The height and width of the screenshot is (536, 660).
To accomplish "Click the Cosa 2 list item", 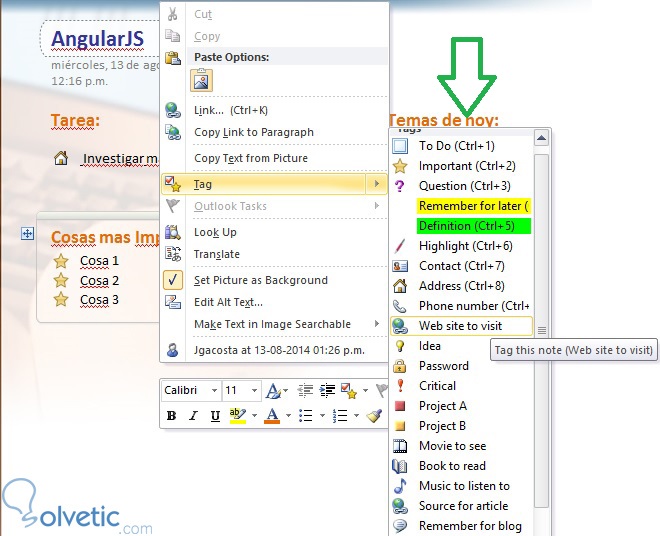I will pos(99,280).
